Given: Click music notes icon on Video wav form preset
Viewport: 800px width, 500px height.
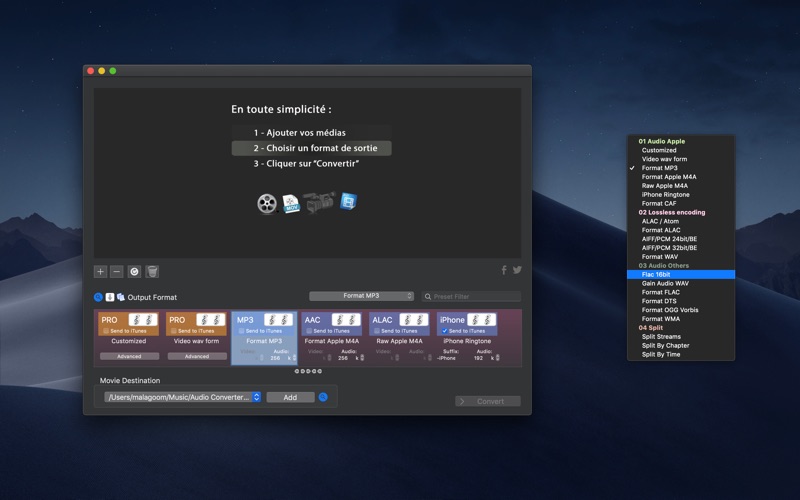Looking at the screenshot, I should click(x=211, y=320).
